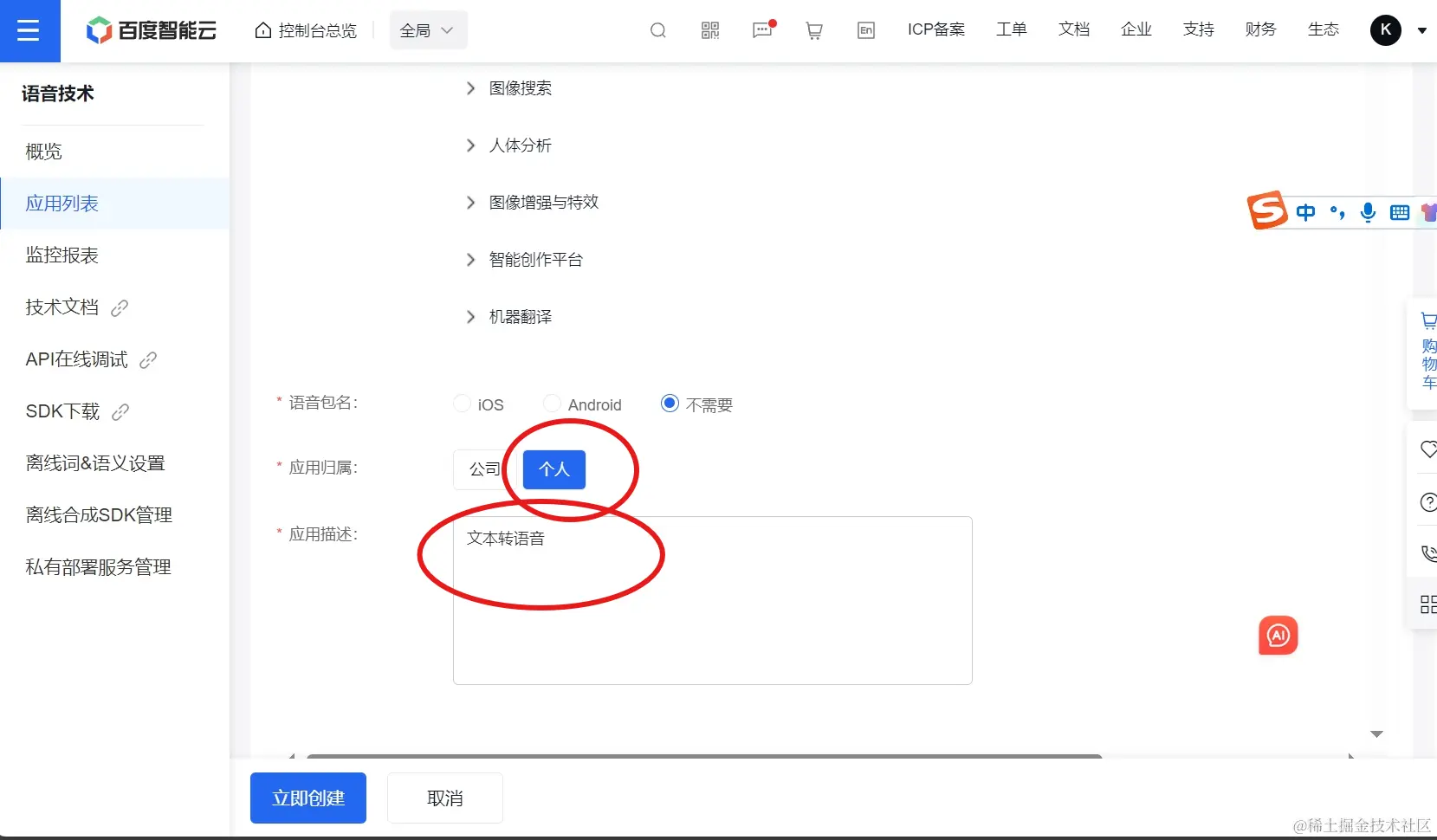Click the 取消 button

point(445,798)
